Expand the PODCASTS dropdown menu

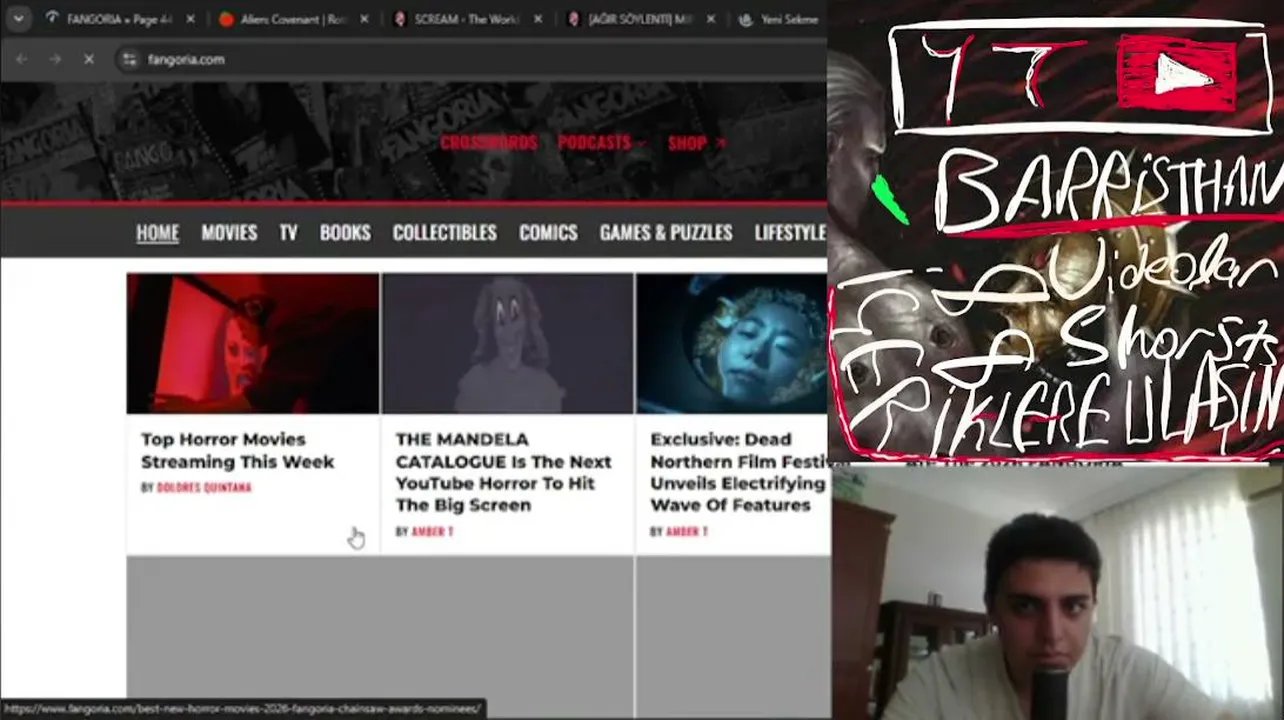[602, 142]
